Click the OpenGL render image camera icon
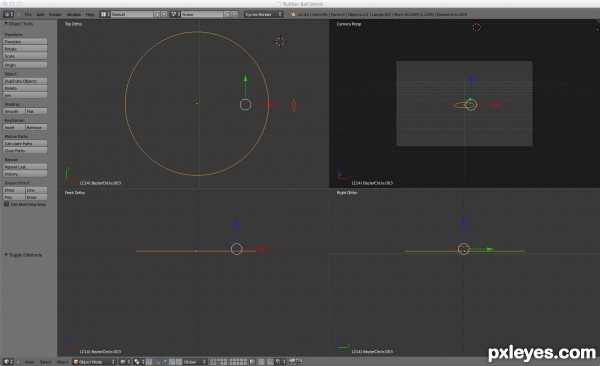Image resolution: width=600 pixels, height=366 pixels. tap(292, 362)
